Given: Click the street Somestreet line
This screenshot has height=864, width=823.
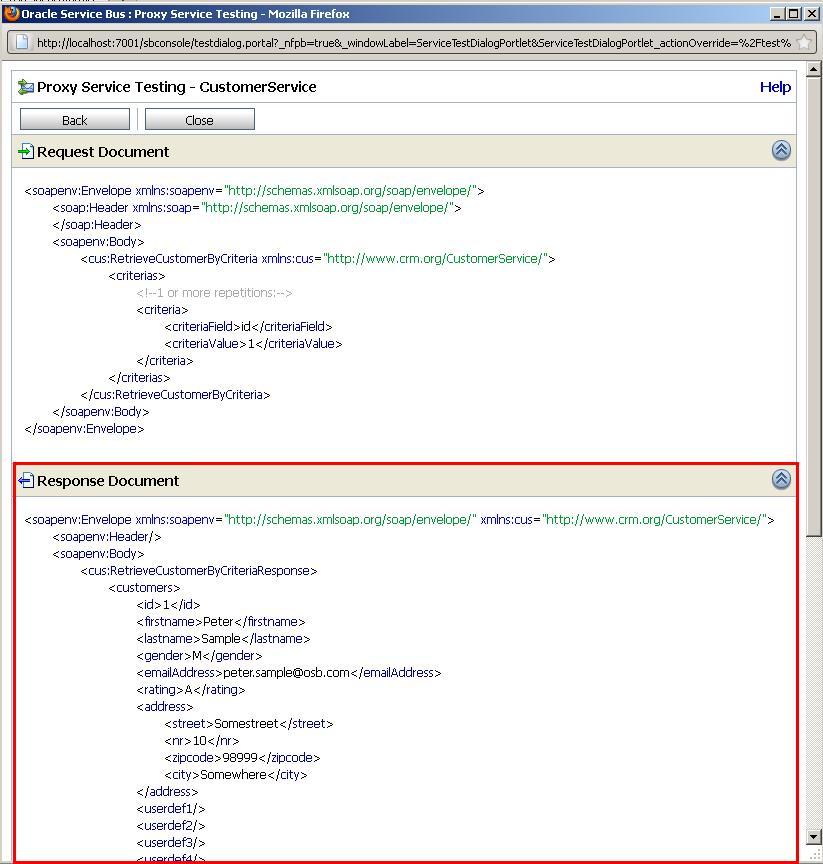Looking at the screenshot, I should [249, 723].
